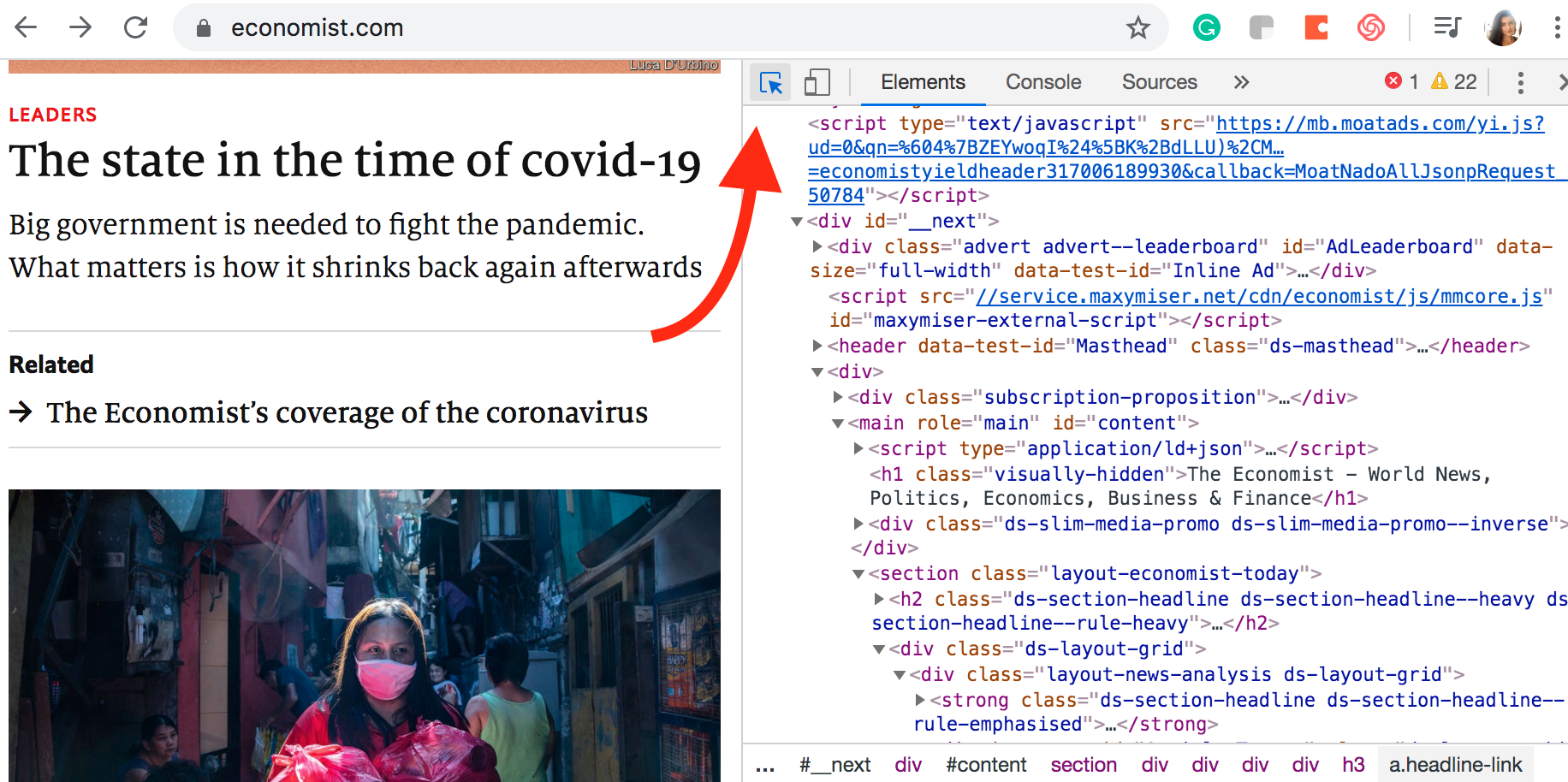
Task: Click the arrow icon before coronavirus coverage
Action: tap(21, 412)
